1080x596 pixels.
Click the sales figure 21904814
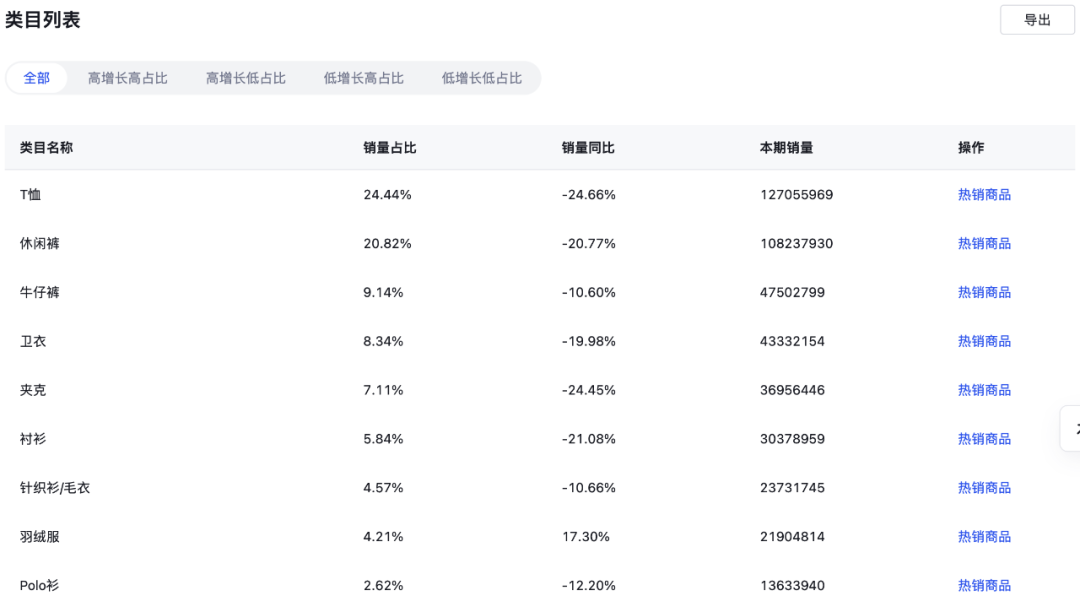tap(792, 537)
